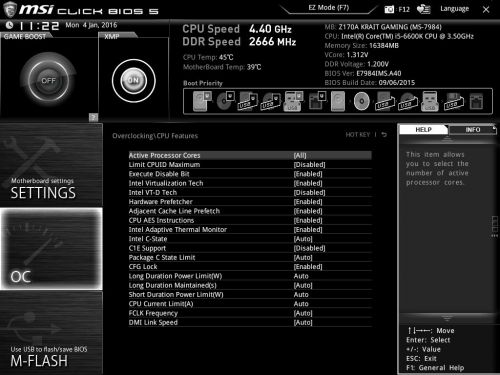The width and height of the screenshot is (500, 375).
Task: Select the legacy USB hard disk boot icon
Action: [x=385, y=101]
